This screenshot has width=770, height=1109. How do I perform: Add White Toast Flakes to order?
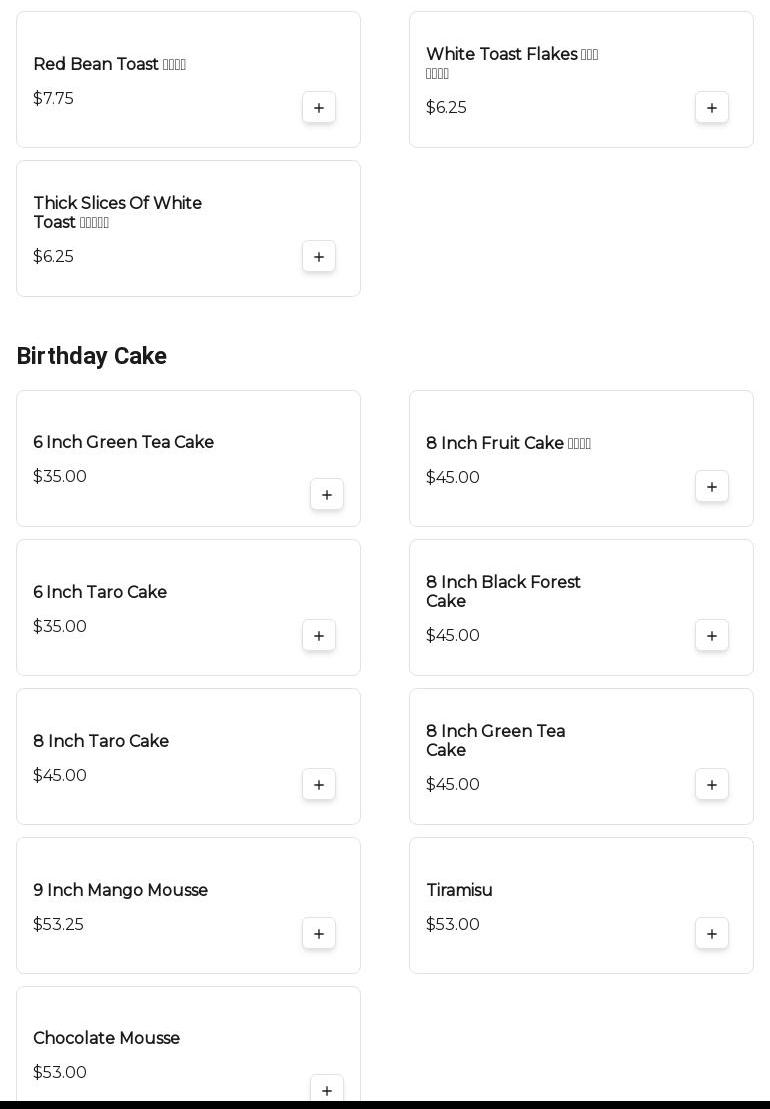pos(712,108)
